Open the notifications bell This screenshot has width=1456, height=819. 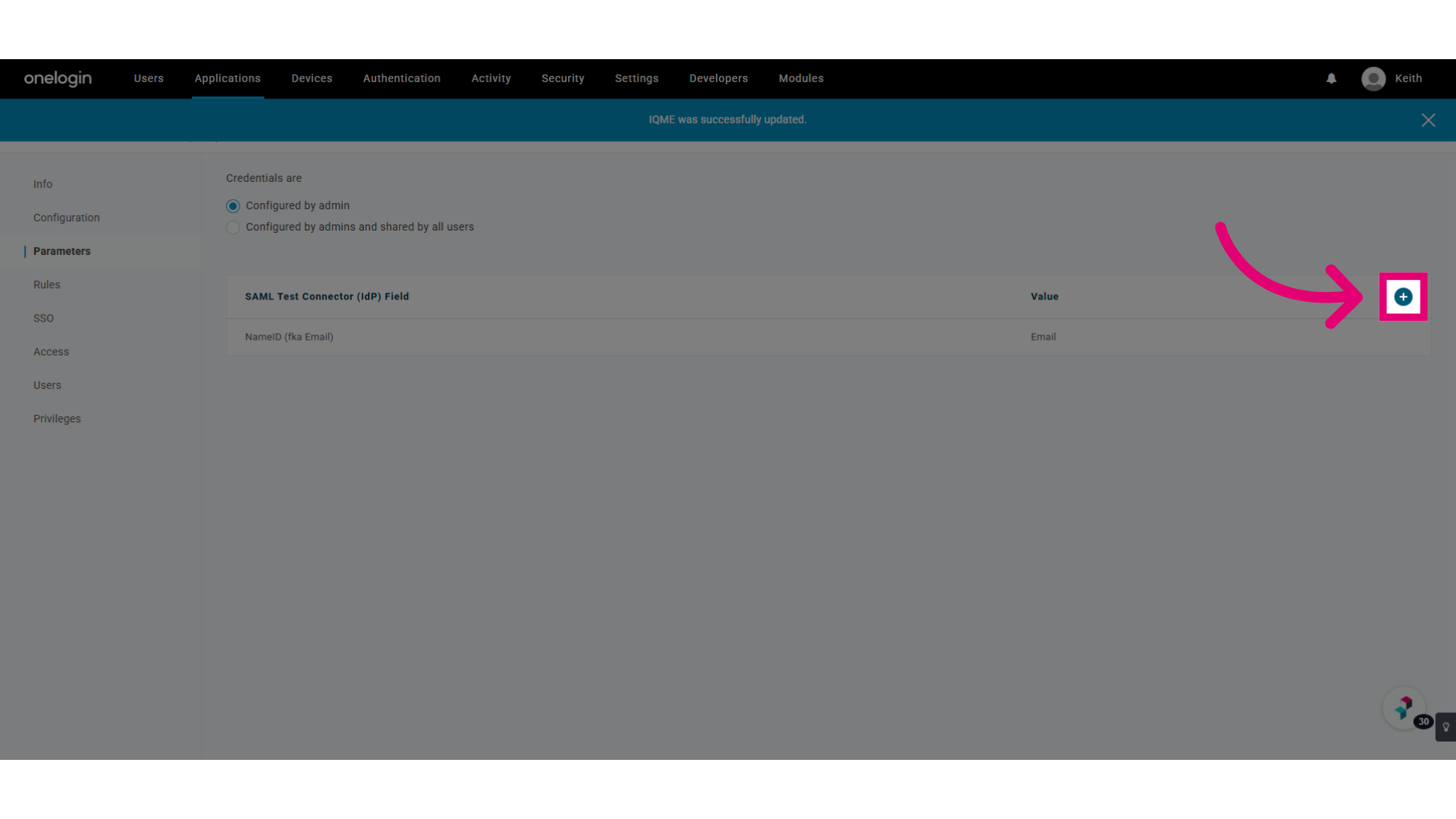(x=1331, y=78)
